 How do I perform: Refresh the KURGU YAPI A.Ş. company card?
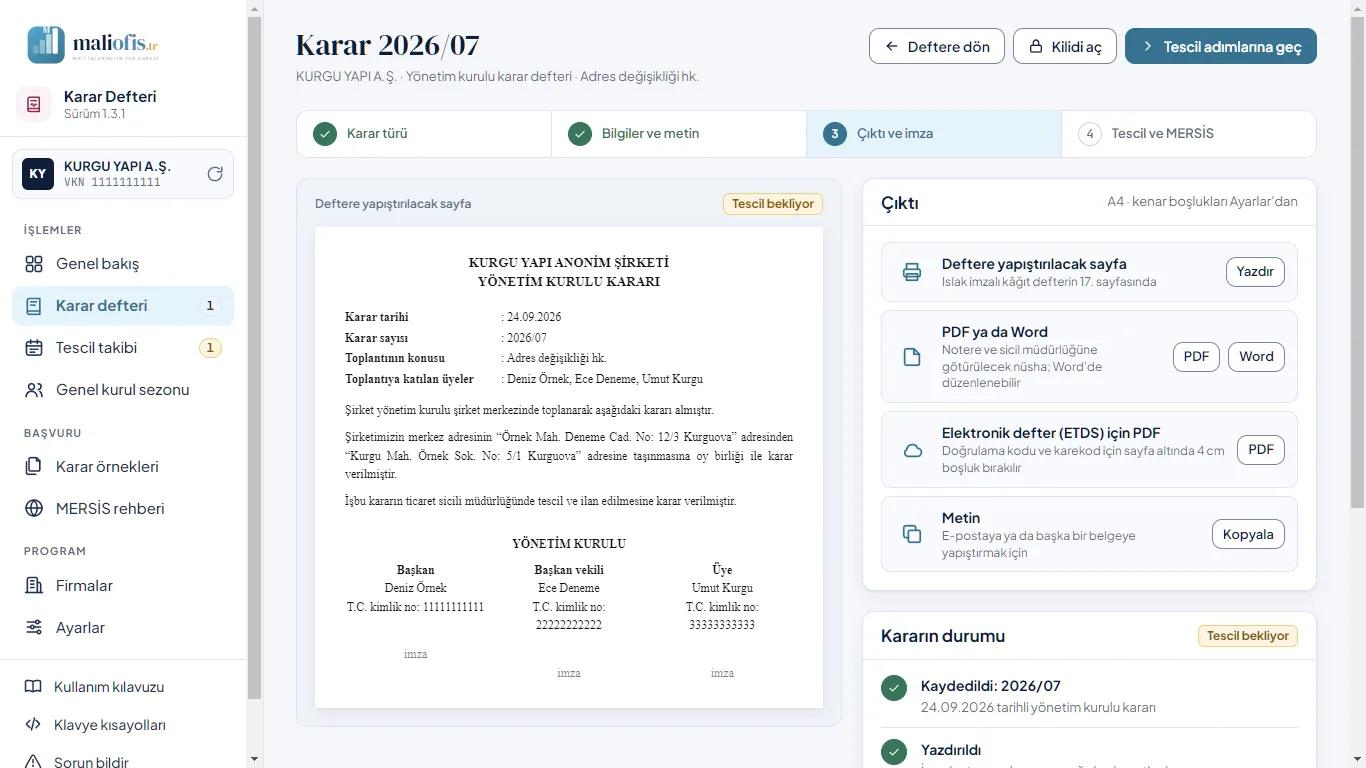215,174
